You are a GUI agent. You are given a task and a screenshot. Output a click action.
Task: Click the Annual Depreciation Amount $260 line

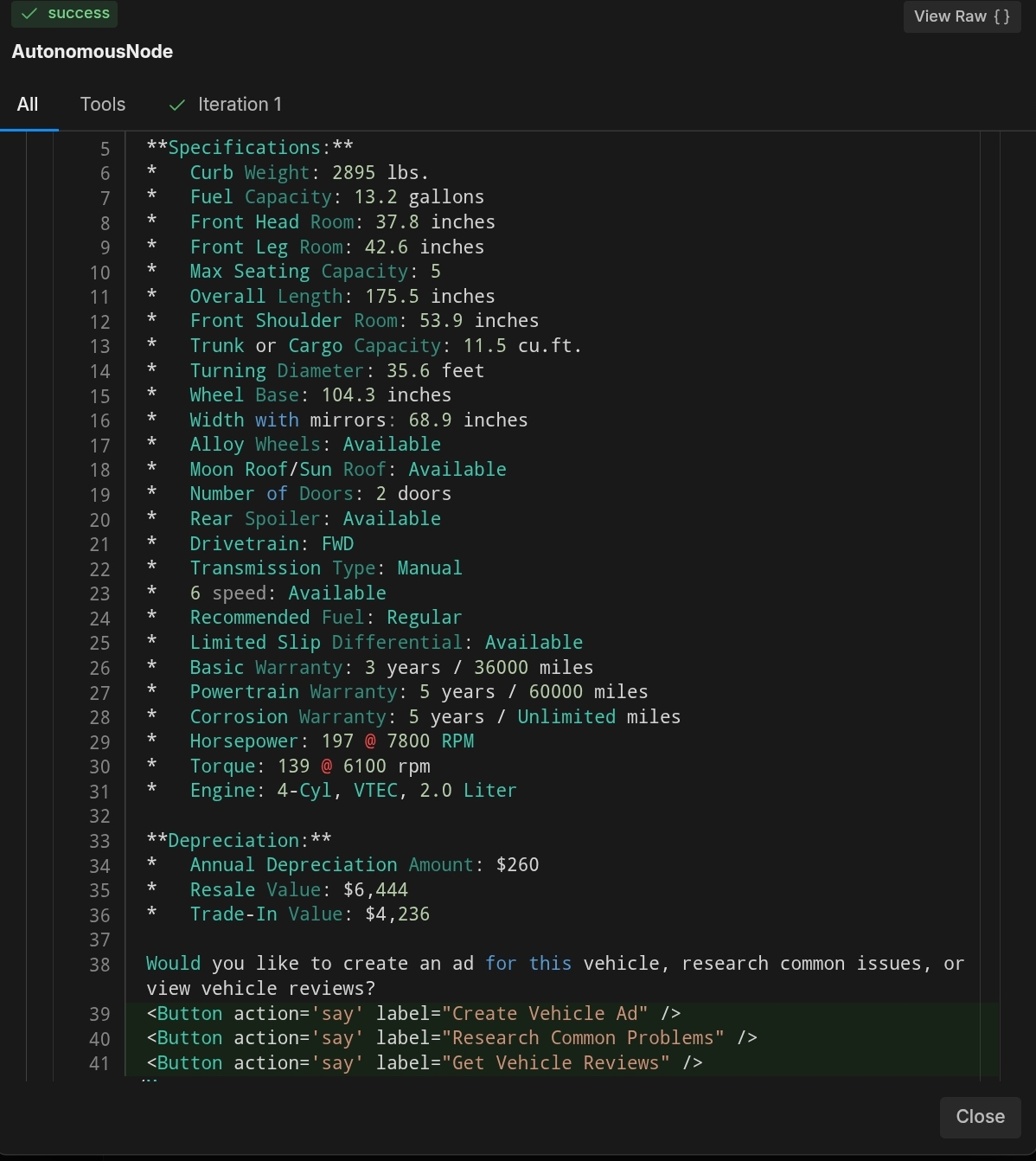pyautogui.click(x=343, y=865)
